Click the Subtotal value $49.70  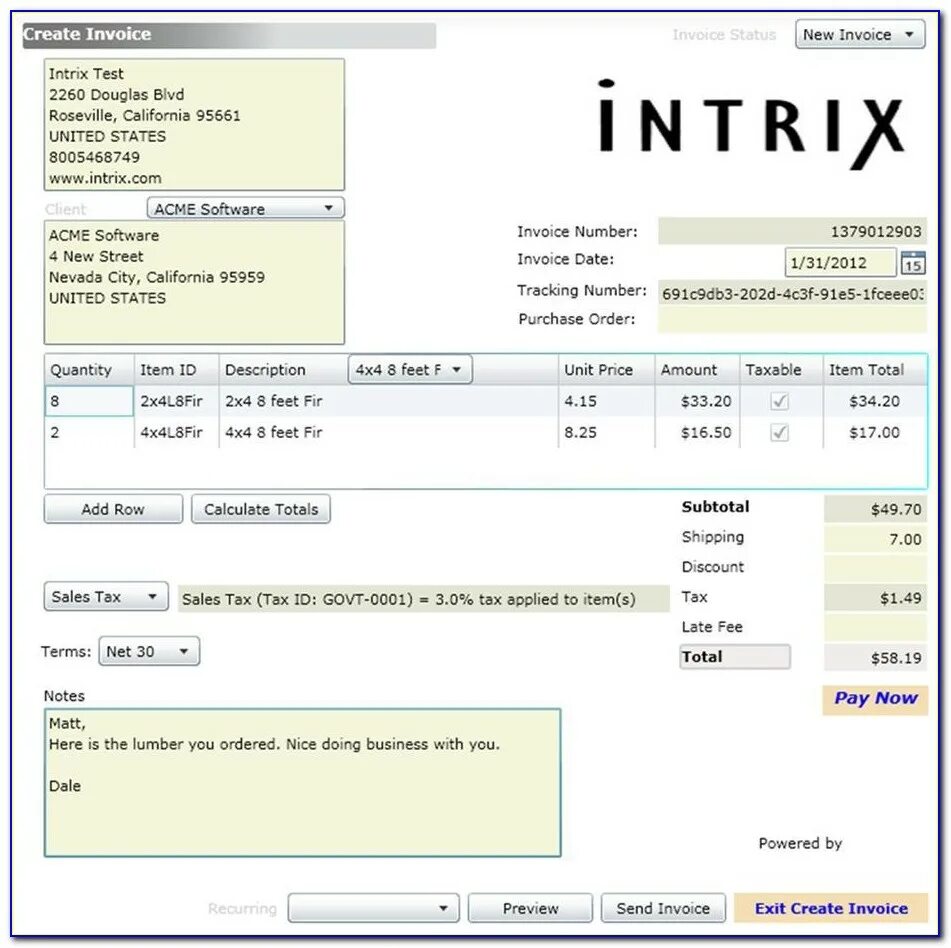875,509
